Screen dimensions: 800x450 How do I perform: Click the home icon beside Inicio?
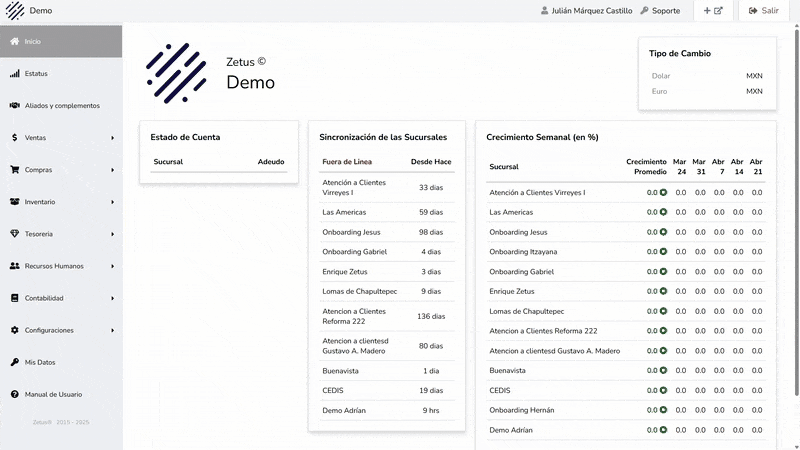click(x=14, y=41)
